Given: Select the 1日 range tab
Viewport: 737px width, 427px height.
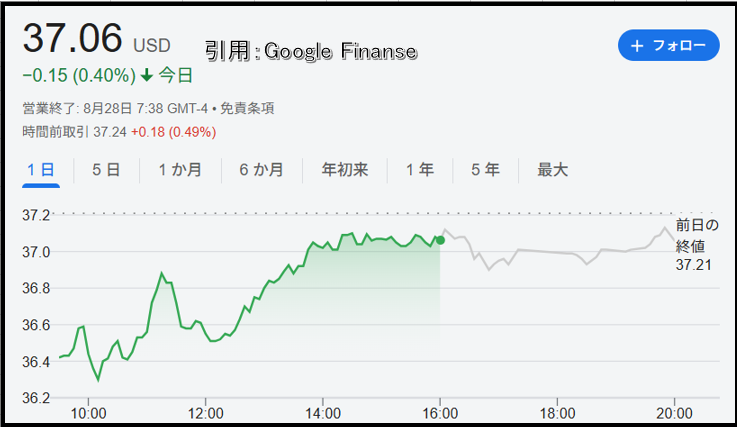Looking at the screenshot, I should click(41, 170).
